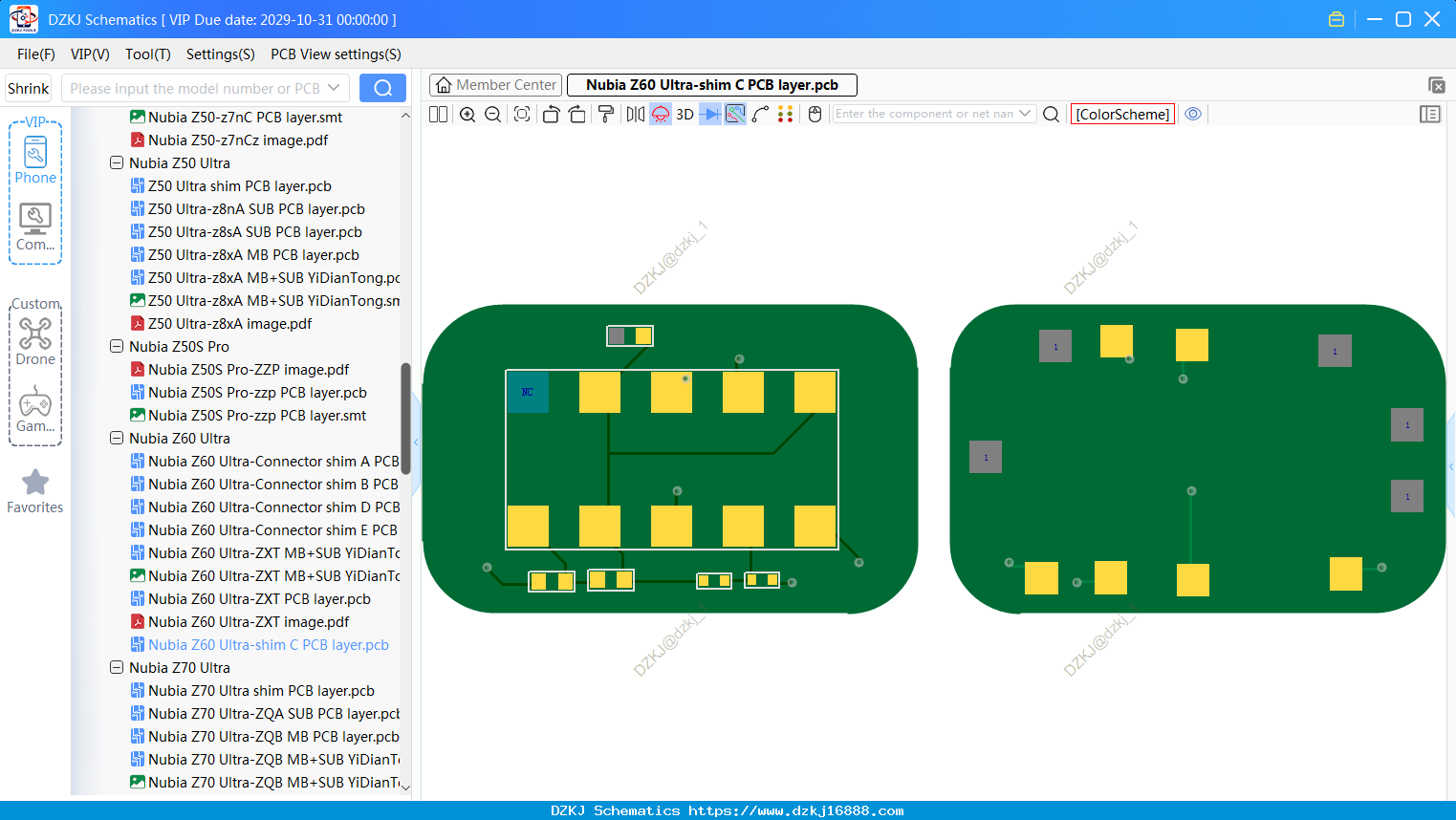Open the File(F) menu

[36, 54]
